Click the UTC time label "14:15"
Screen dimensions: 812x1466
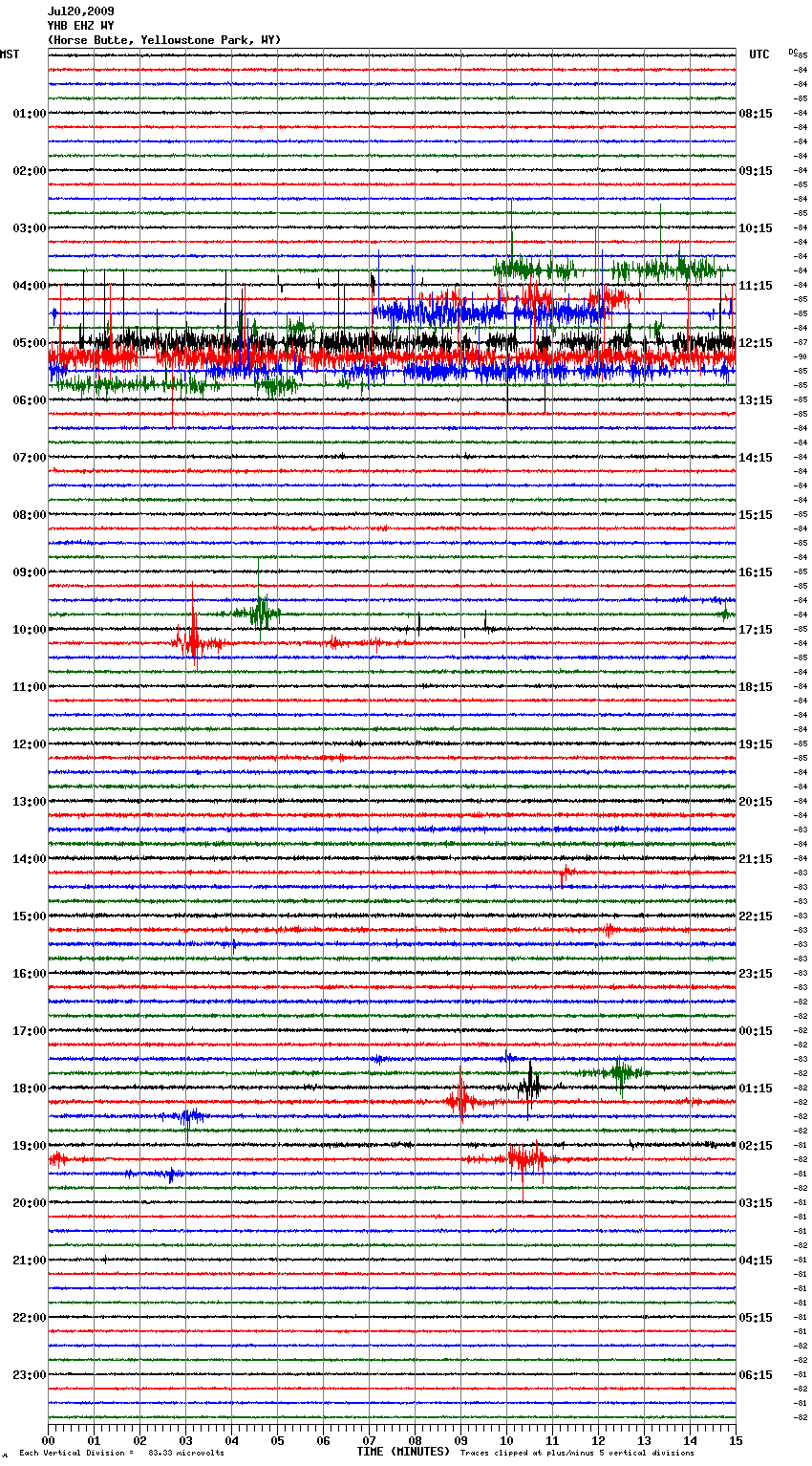click(x=756, y=458)
